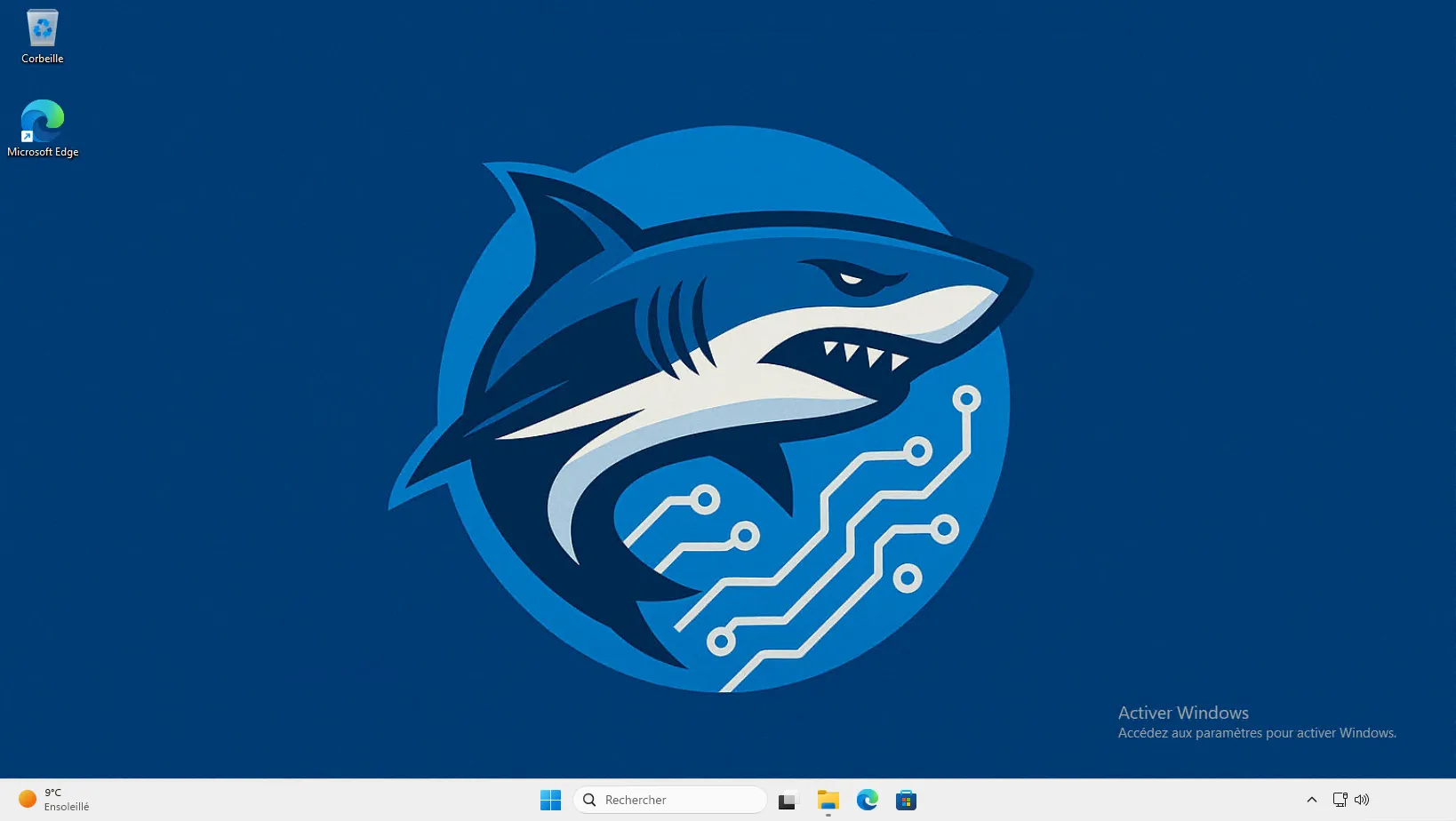This screenshot has width=1456, height=821.
Task: Open widgets via the Ensoleillé label
Action: click(x=67, y=807)
